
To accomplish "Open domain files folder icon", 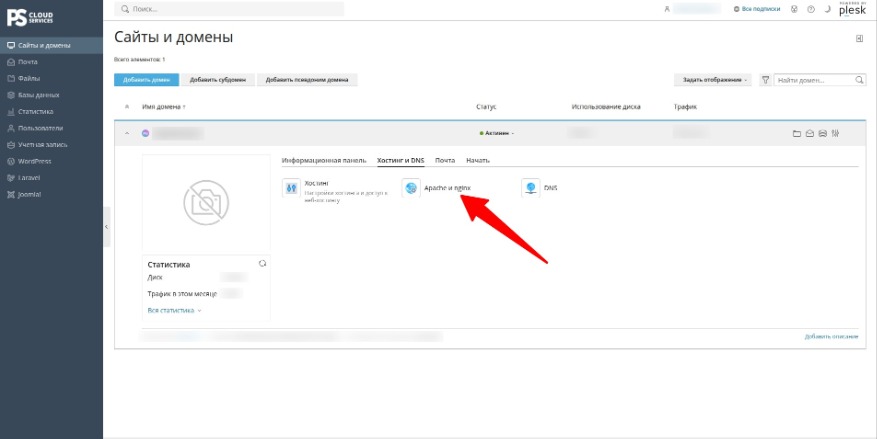I will (x=797, y=134).
